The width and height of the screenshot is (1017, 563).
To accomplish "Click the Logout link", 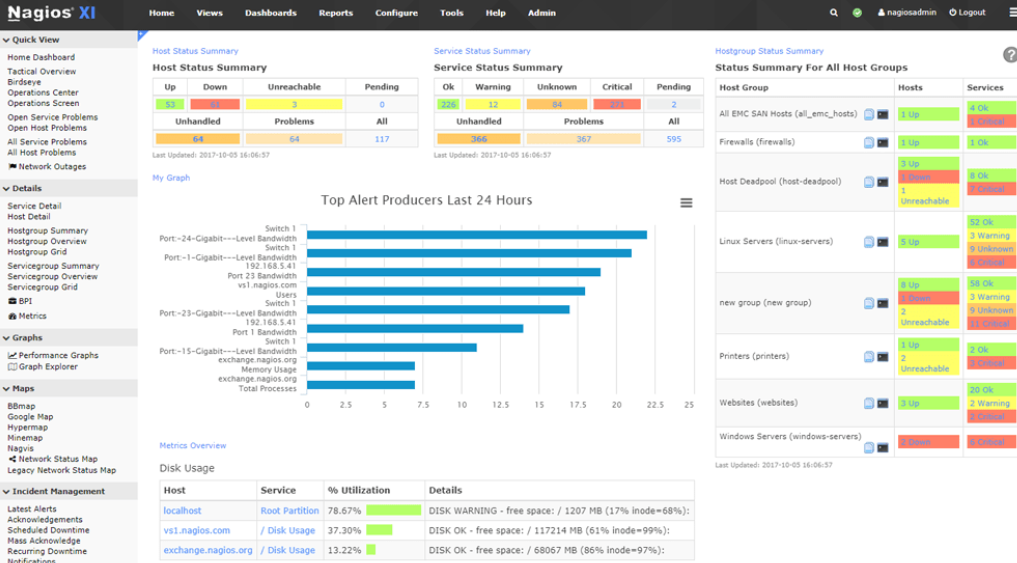I will click(x=967, y=12).
